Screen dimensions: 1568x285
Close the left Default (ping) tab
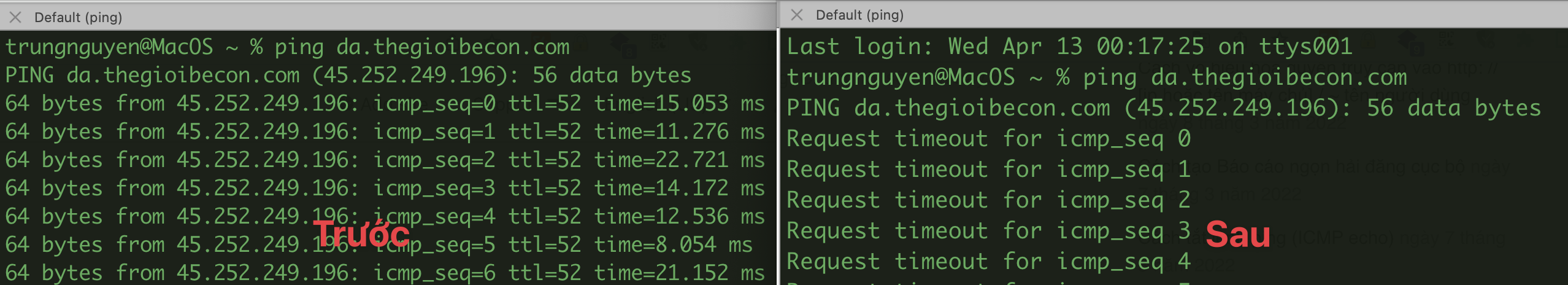[x=16, y=17]
